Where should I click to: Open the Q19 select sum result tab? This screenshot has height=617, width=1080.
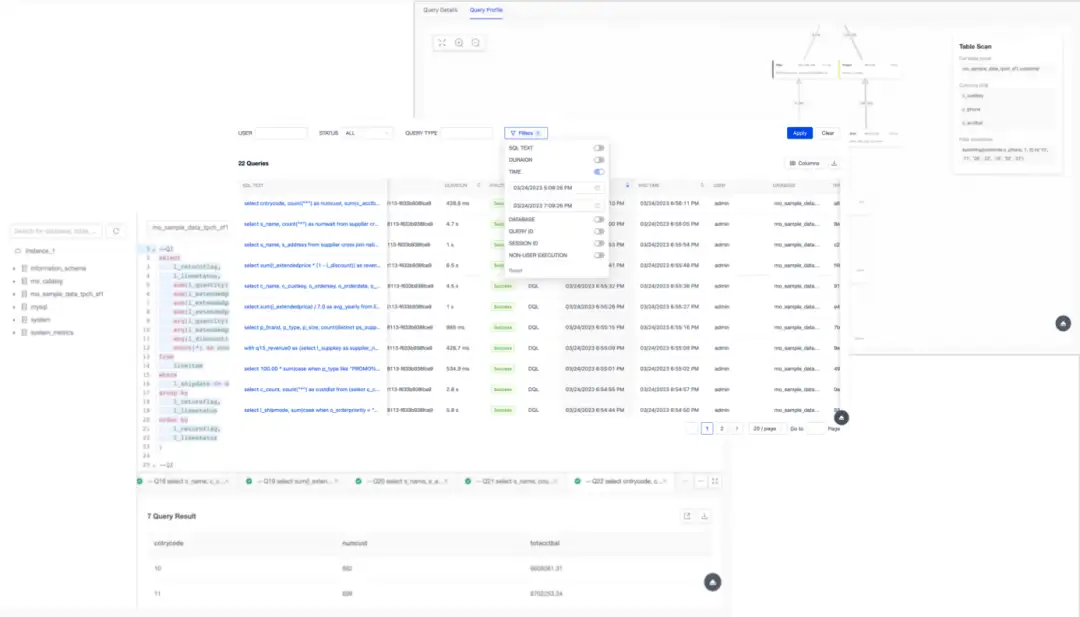[294, 481]
